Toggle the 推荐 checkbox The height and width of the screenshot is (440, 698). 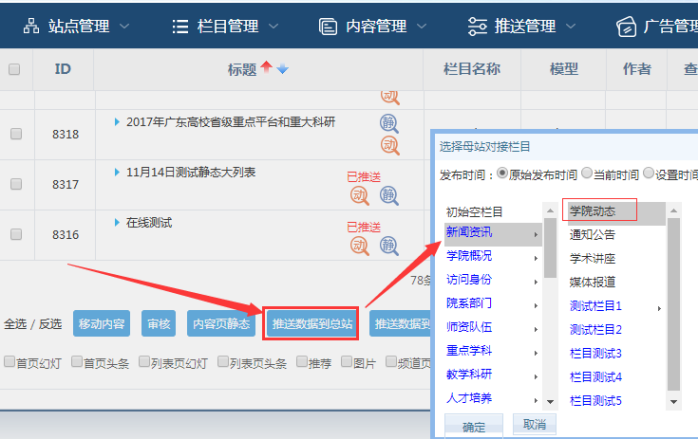click(x=302, y=362)
